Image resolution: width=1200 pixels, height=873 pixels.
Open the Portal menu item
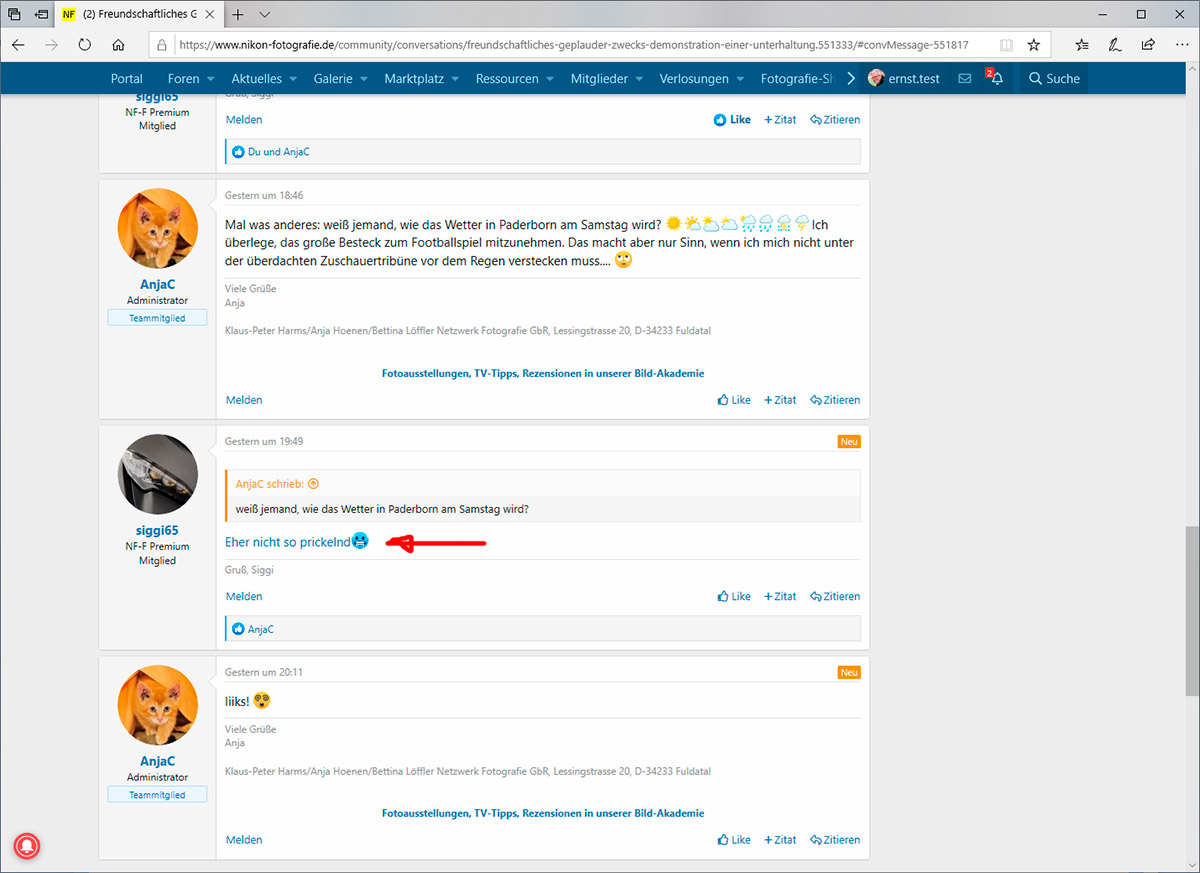tap(127, 79)
